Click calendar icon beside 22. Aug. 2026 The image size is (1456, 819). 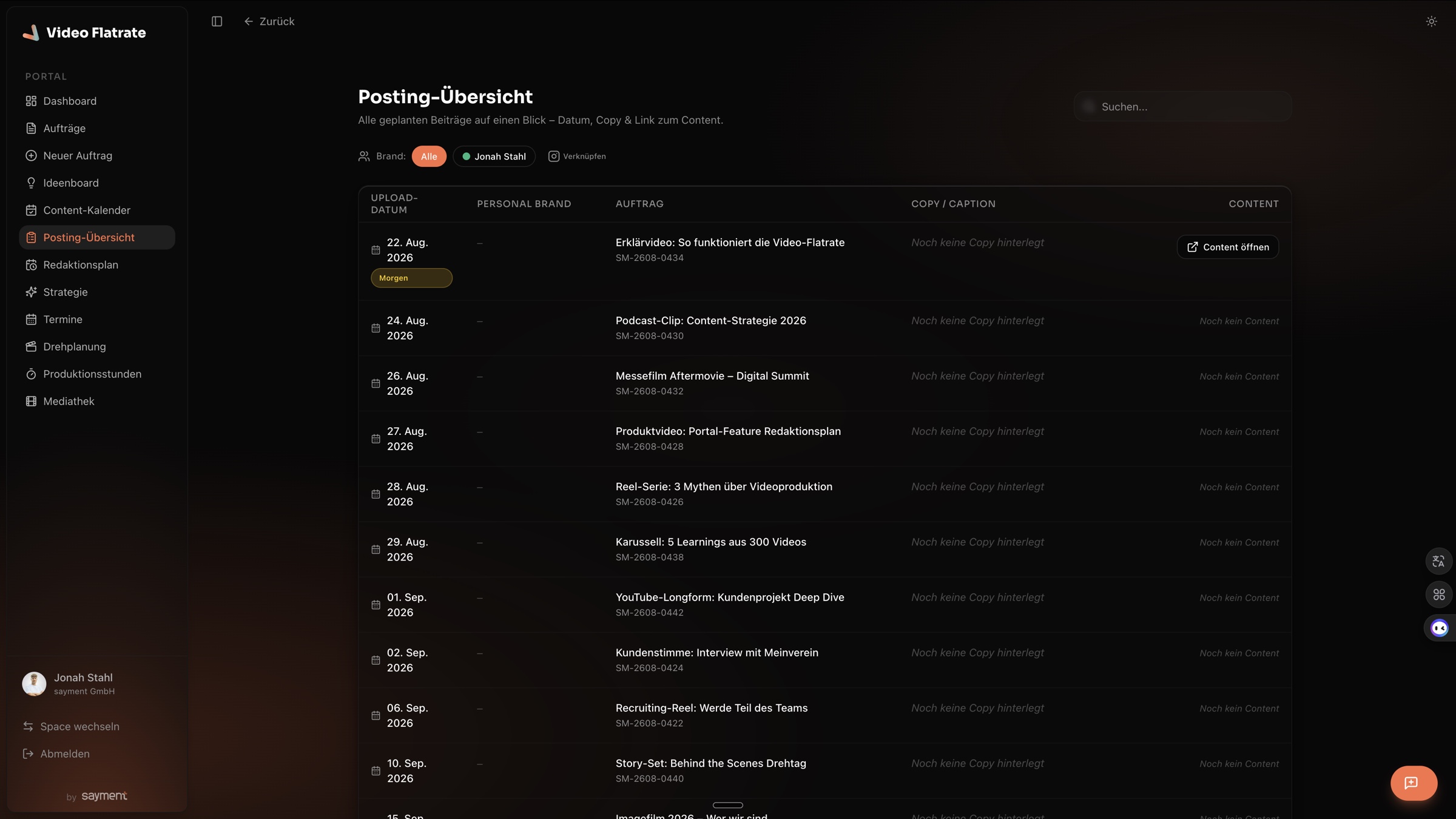click(x=376, y=250)
